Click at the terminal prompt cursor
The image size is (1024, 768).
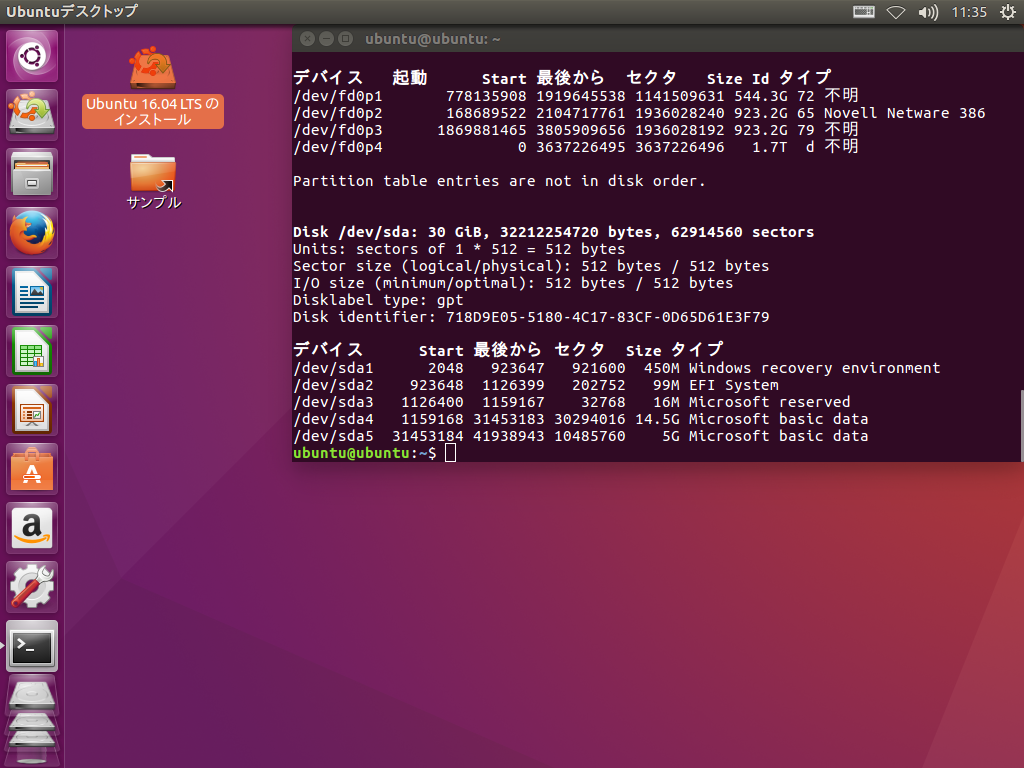(451, 453)
